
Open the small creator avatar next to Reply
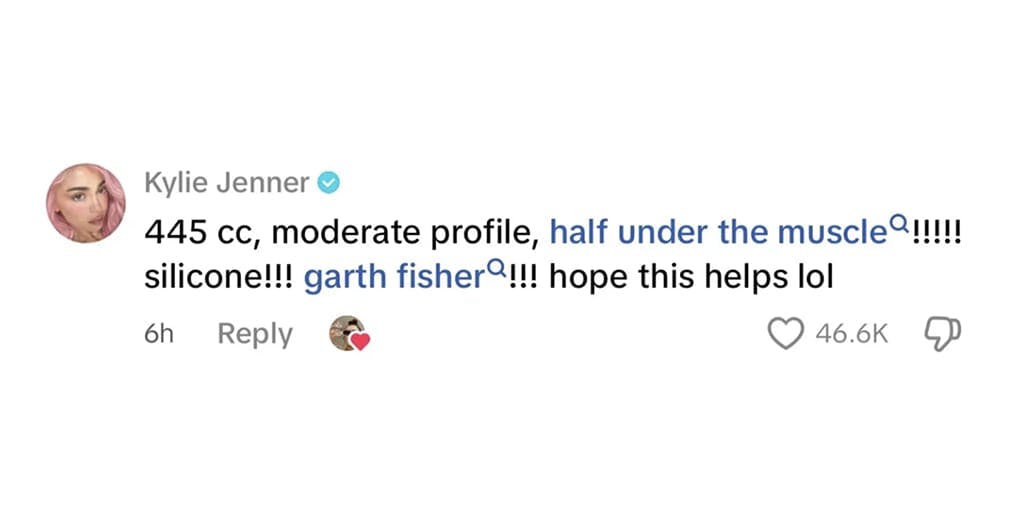tap(344, 332)
